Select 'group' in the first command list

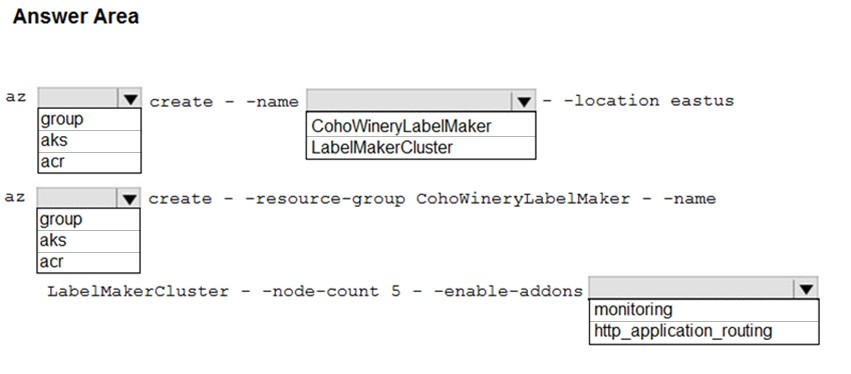(x=90, y=119)
